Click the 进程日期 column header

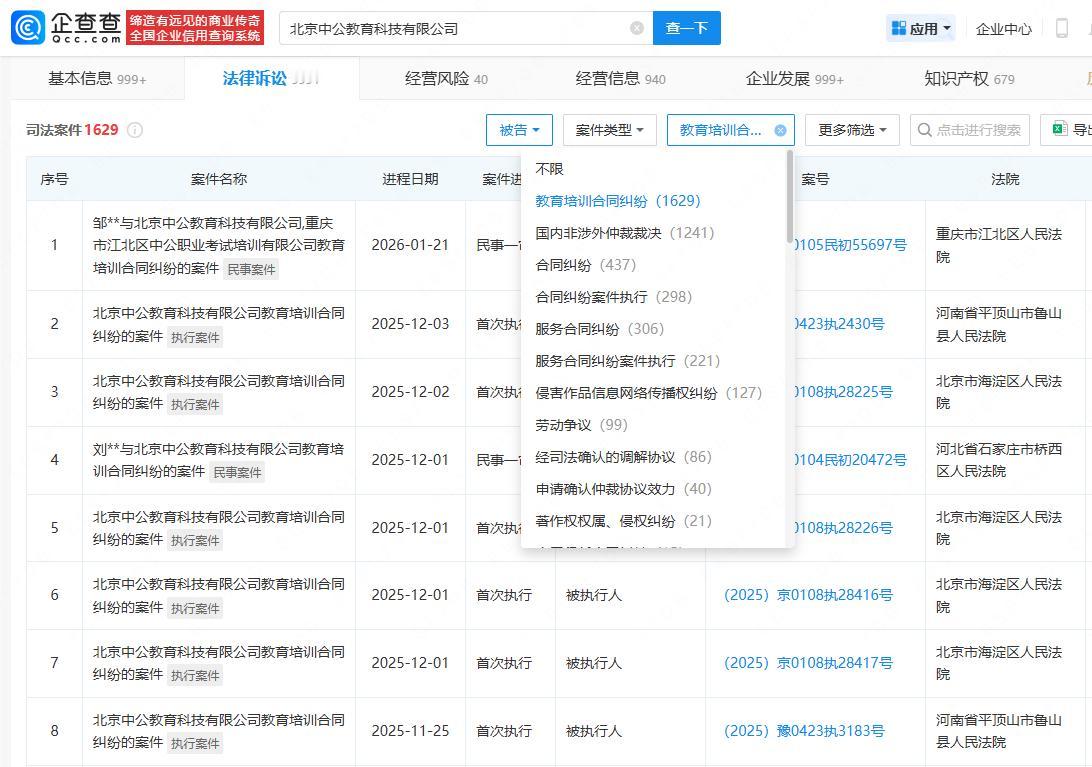(410, 179)
